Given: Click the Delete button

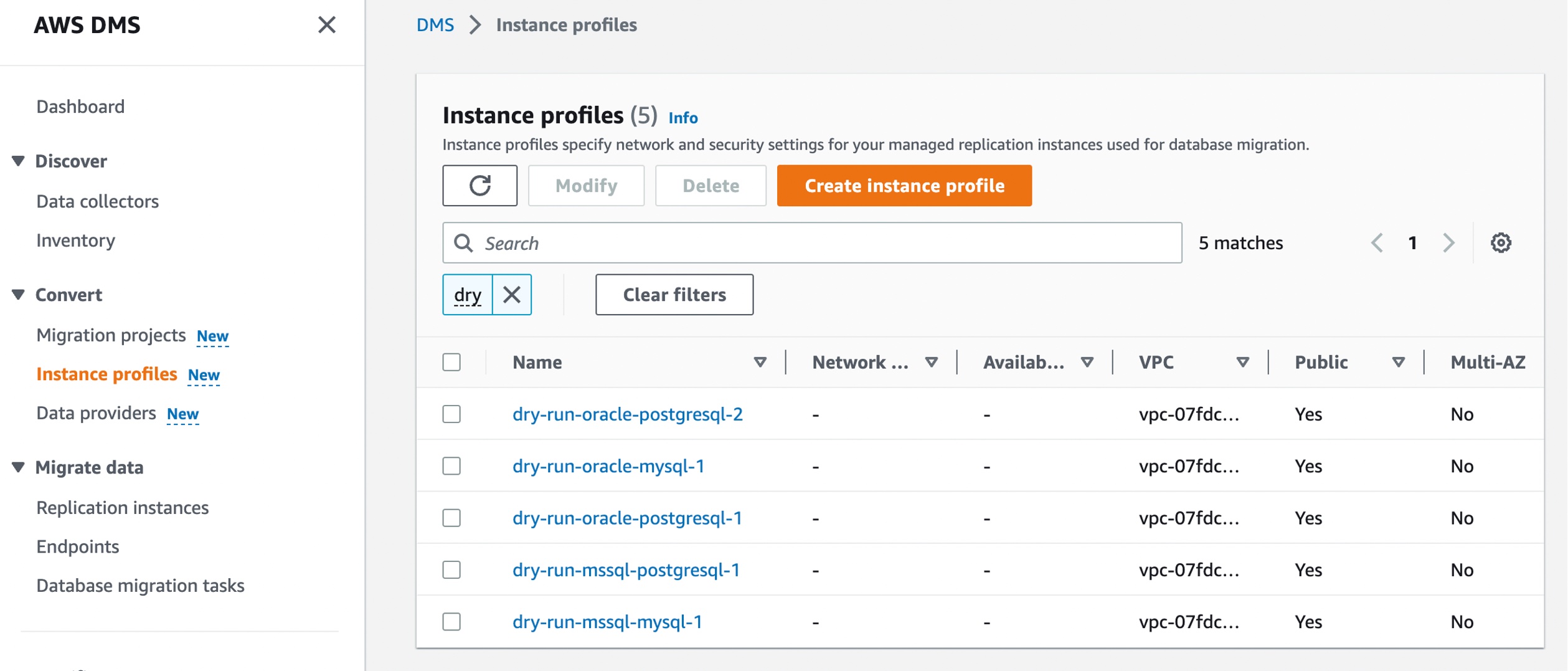Looking at the screenshot, I should [711, 186].
